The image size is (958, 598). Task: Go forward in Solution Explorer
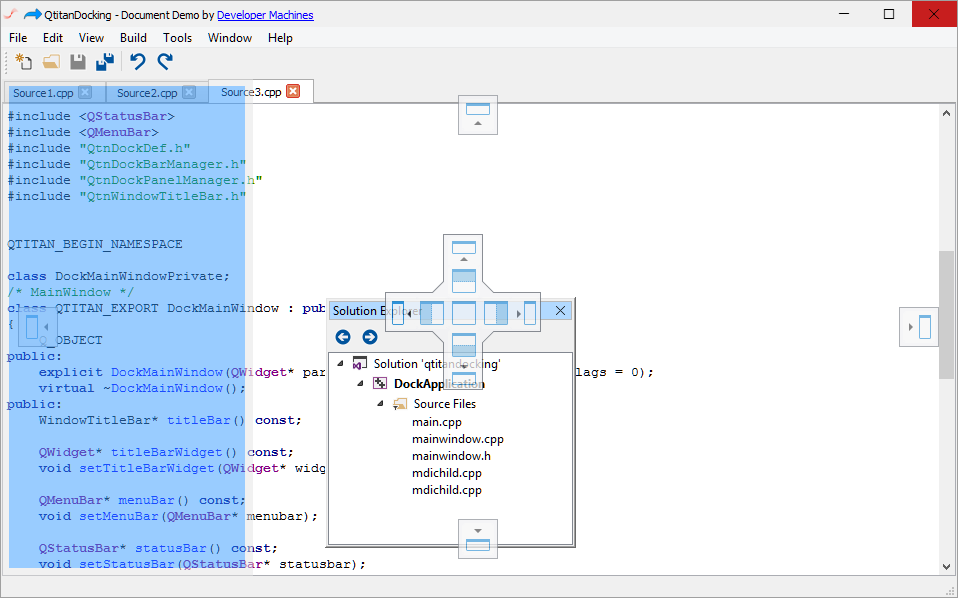pyautogui.click(x=370, y=337)
